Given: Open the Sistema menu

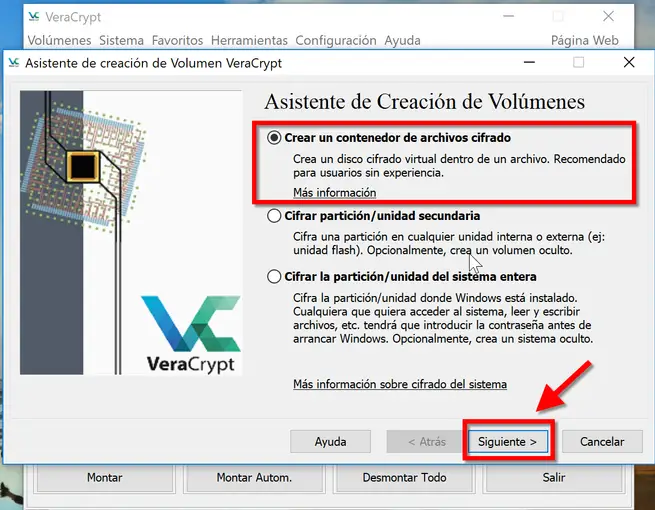Looking at the screenshot, I should (122, 41).
